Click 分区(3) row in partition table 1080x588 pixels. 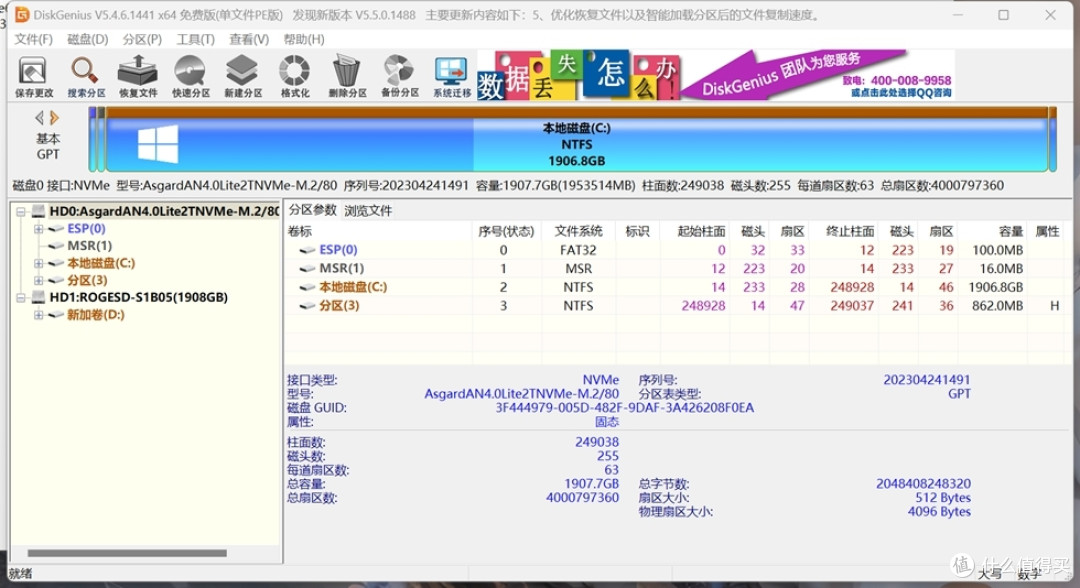[x=675, y=306]
